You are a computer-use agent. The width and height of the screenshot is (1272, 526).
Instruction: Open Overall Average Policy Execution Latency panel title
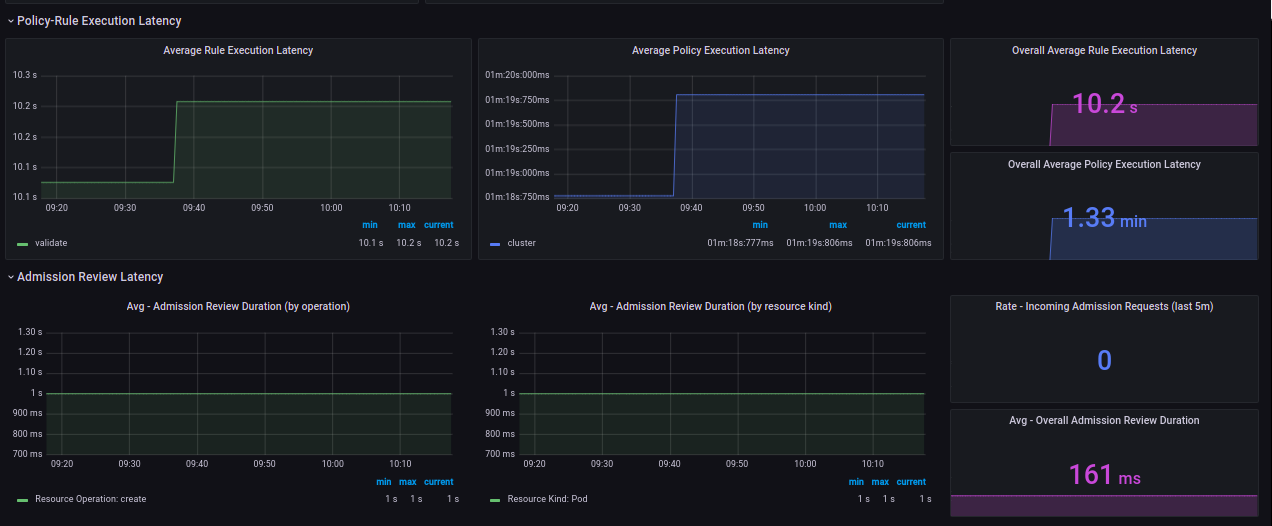(1104, 164)
